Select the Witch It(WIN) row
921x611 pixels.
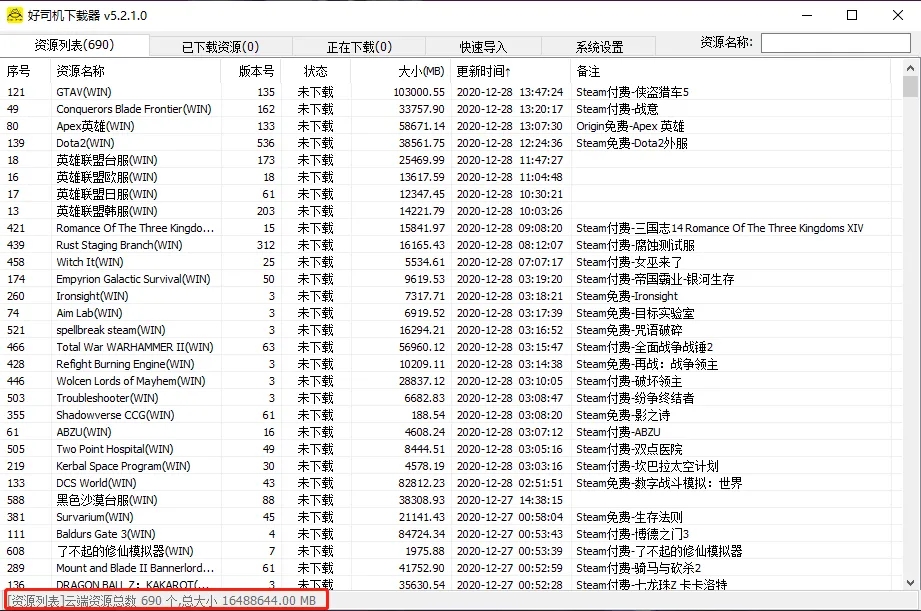tap(451, 263)
